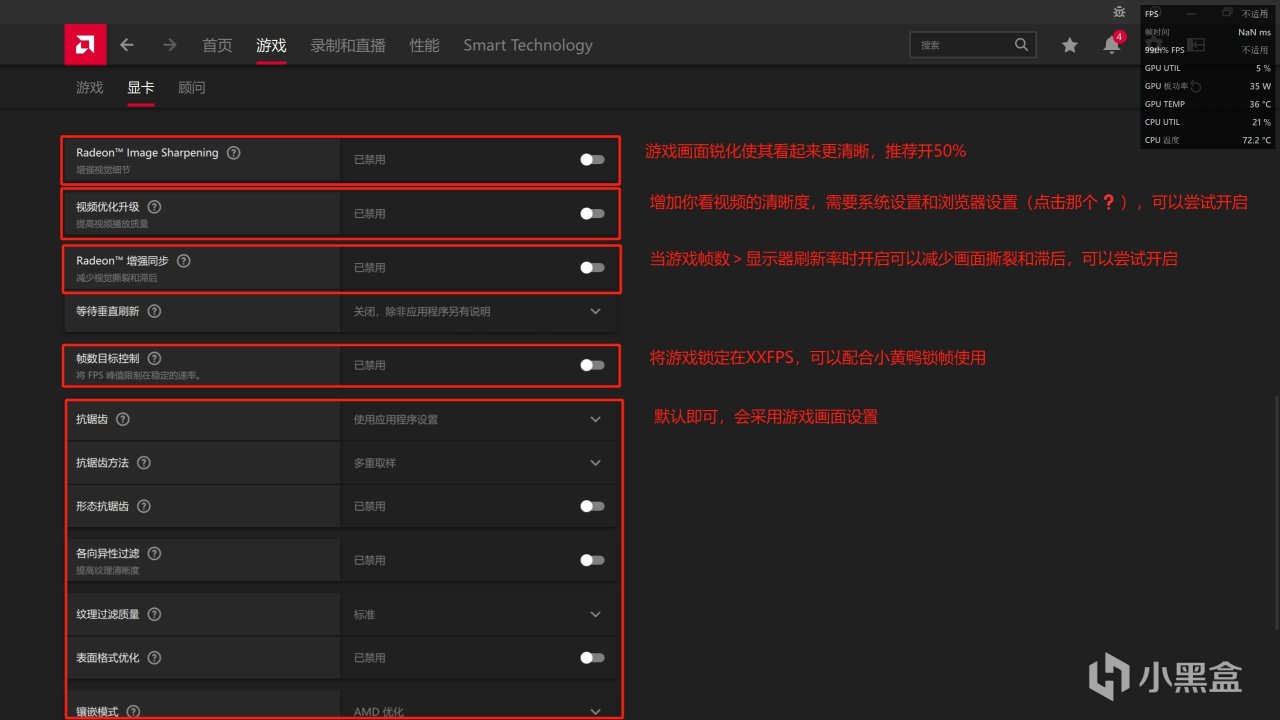
Task: Go to the 性能 tab
Action: click(425, 45)
